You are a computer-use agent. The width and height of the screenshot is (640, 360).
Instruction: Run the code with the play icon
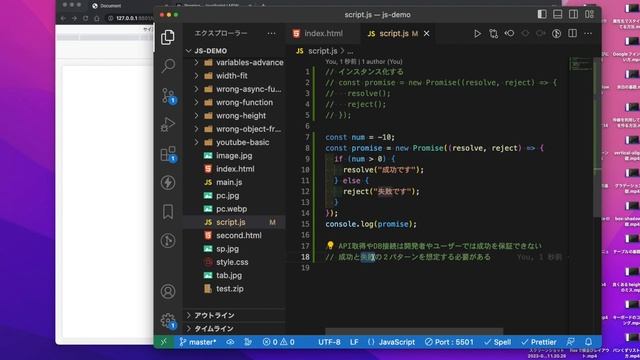pyautogui.click(x=477, y=33)
